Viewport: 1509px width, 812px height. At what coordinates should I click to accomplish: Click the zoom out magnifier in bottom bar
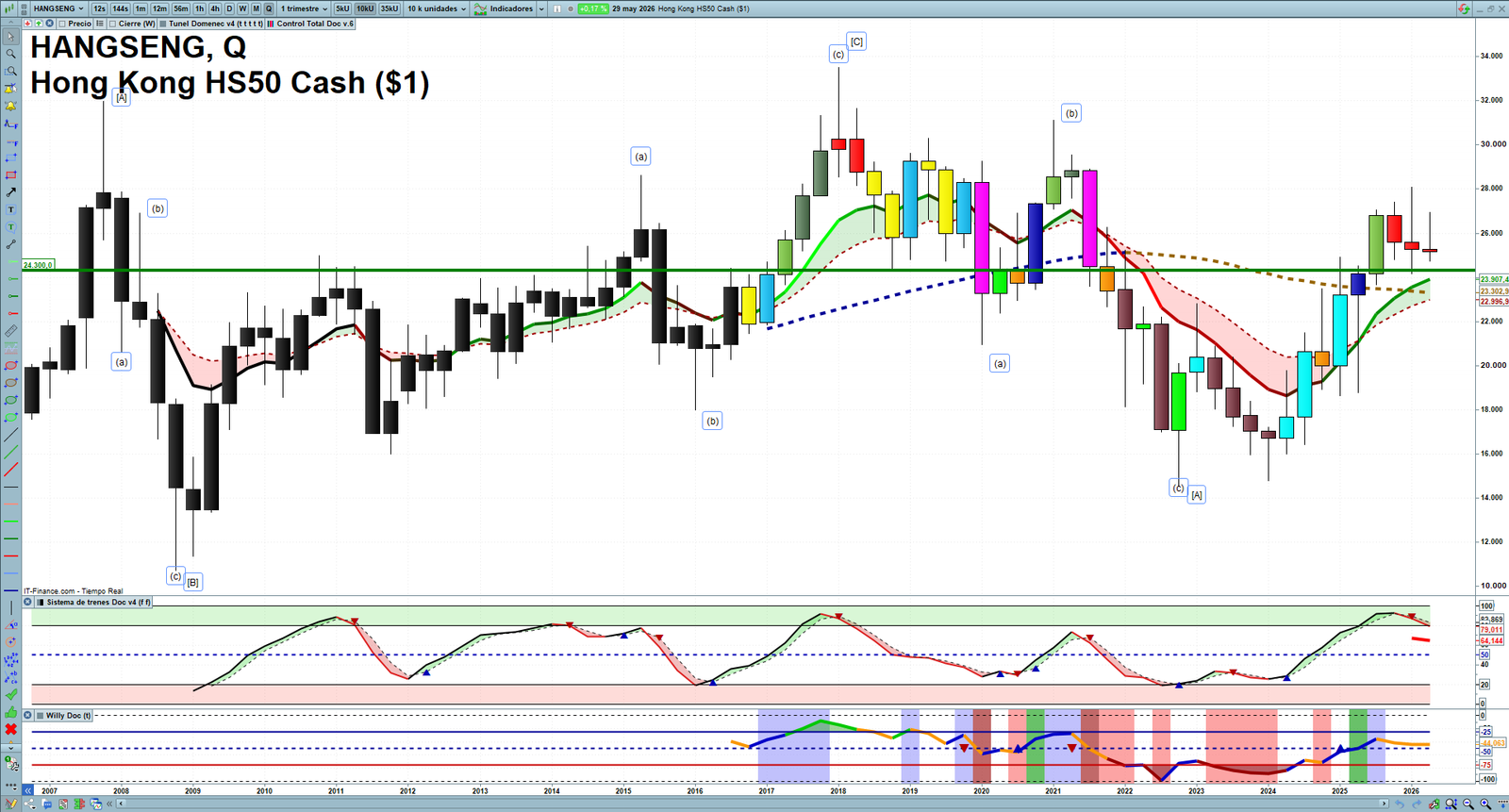click(1468, 804)
